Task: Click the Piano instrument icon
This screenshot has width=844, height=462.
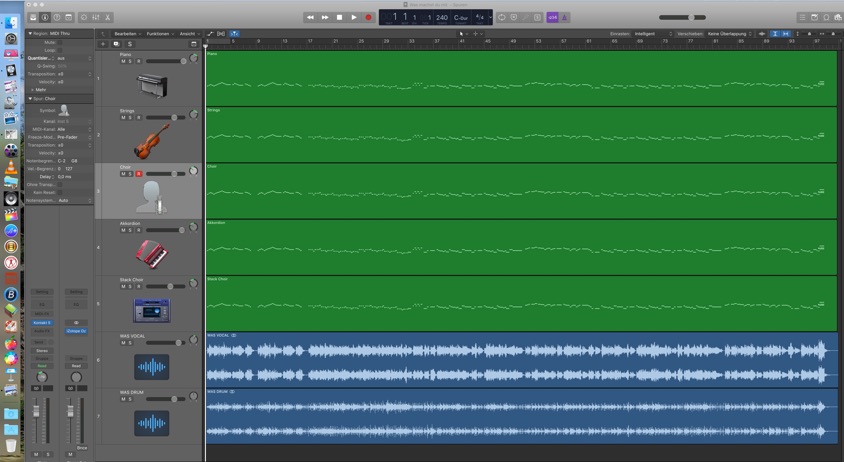Action: (x=152, y=85)
